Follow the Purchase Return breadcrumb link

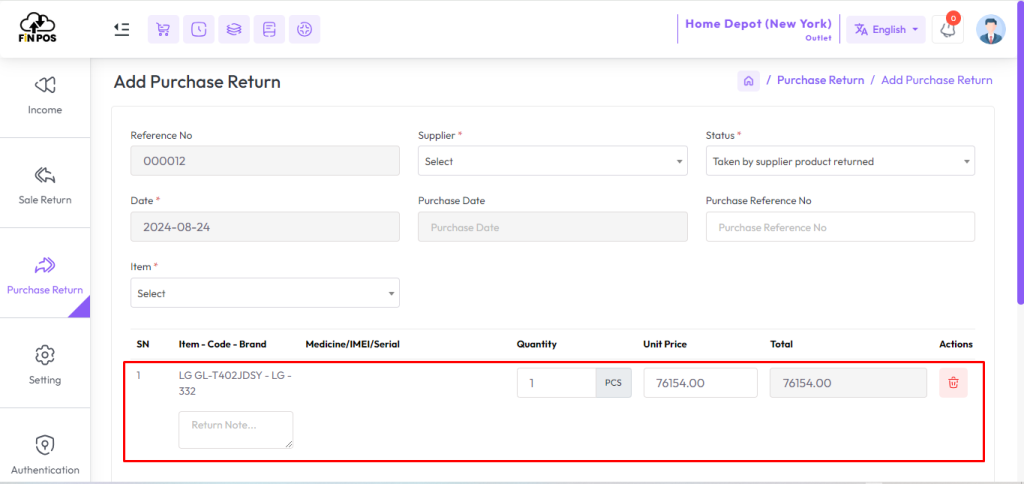point(820,80)
